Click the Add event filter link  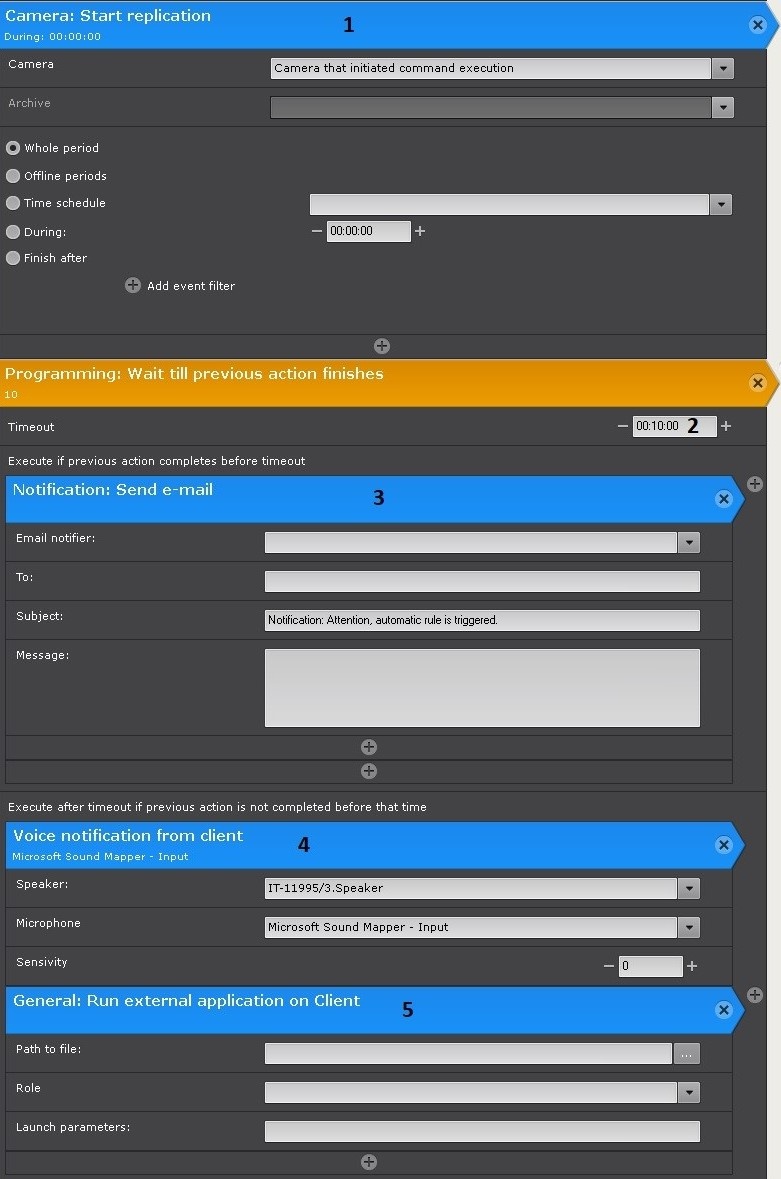tap(190, 286)
